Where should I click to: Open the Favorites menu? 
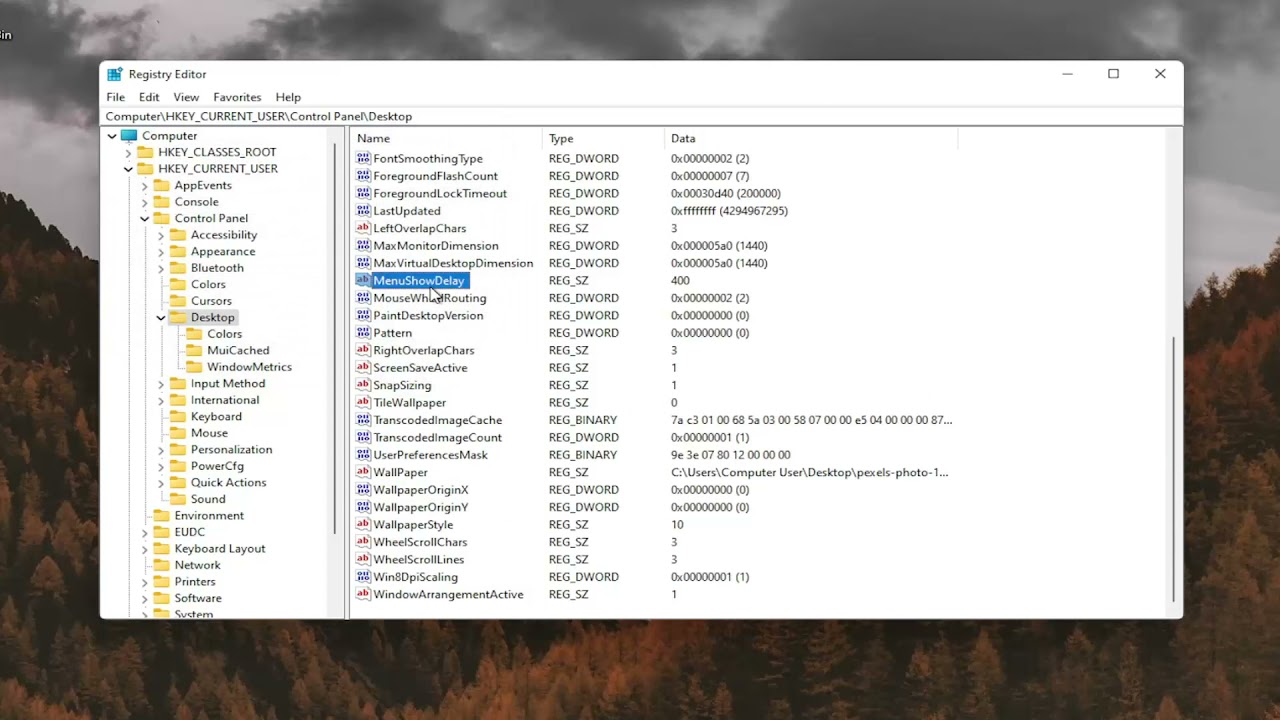pyautogui.click(x=237, y=97)
